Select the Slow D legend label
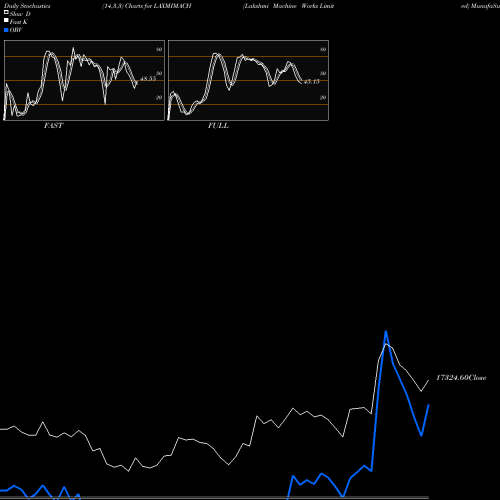Image resolution: width=500 pixels, height=500 pixels. coord(20,14)
